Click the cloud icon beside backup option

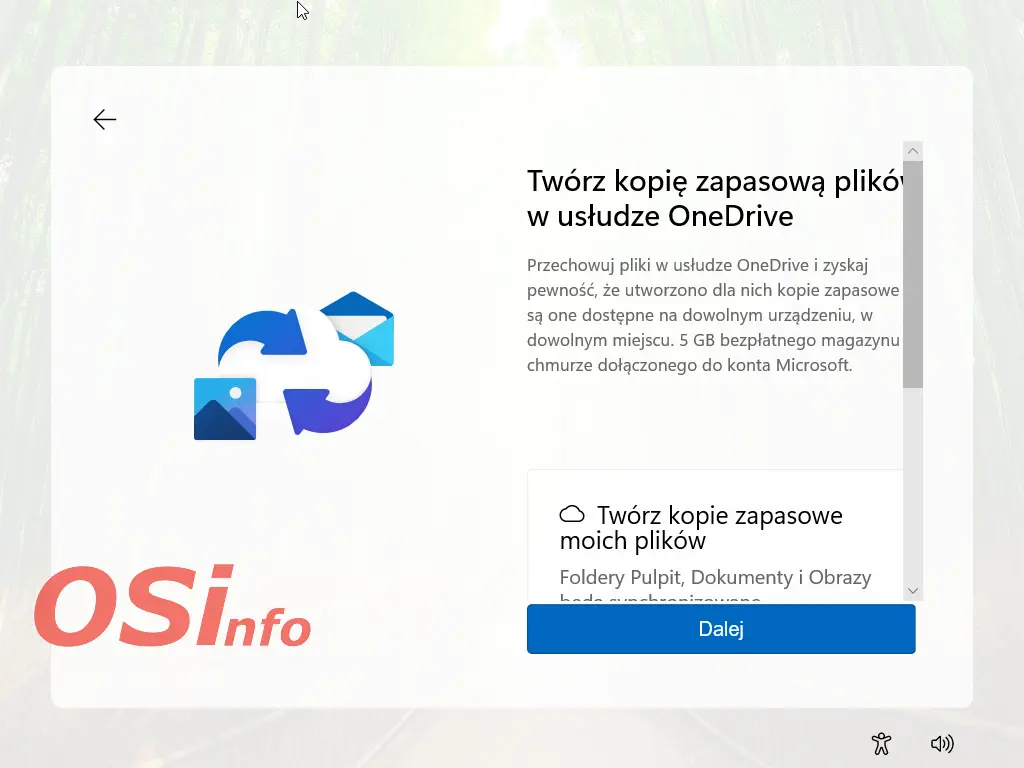point(572,514)
